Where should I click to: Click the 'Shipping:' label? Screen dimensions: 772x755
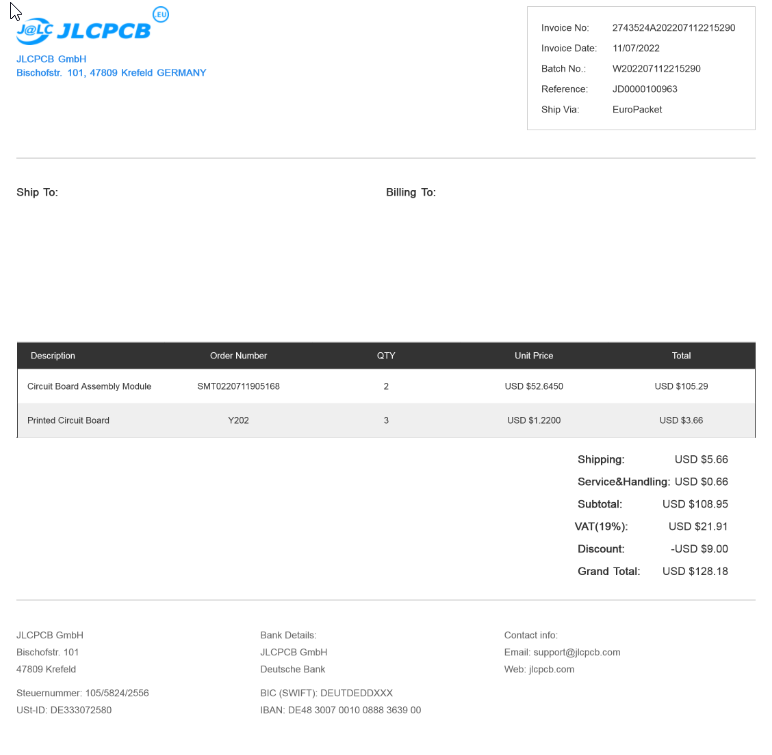(601, 460)
